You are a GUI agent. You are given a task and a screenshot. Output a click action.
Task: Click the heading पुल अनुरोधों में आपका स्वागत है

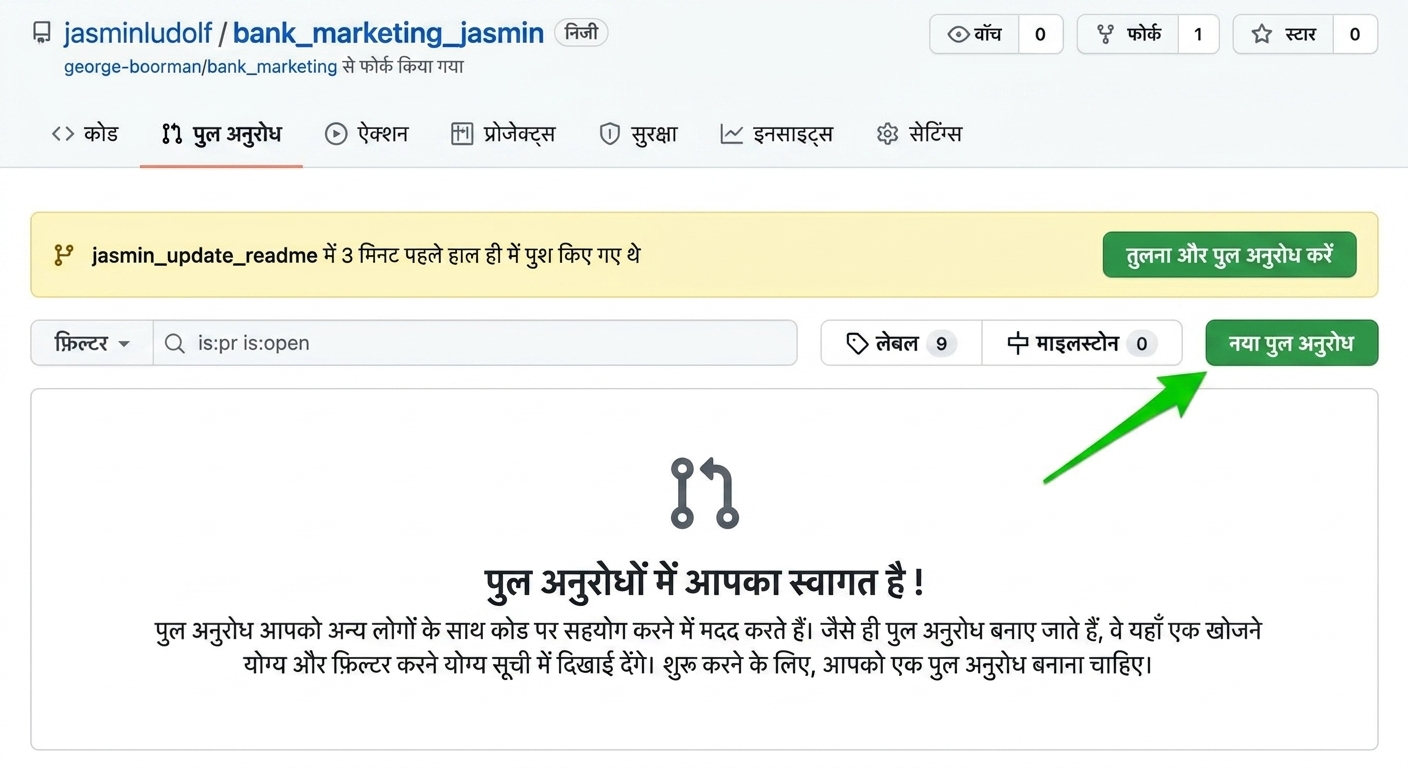tap(704, 583)
